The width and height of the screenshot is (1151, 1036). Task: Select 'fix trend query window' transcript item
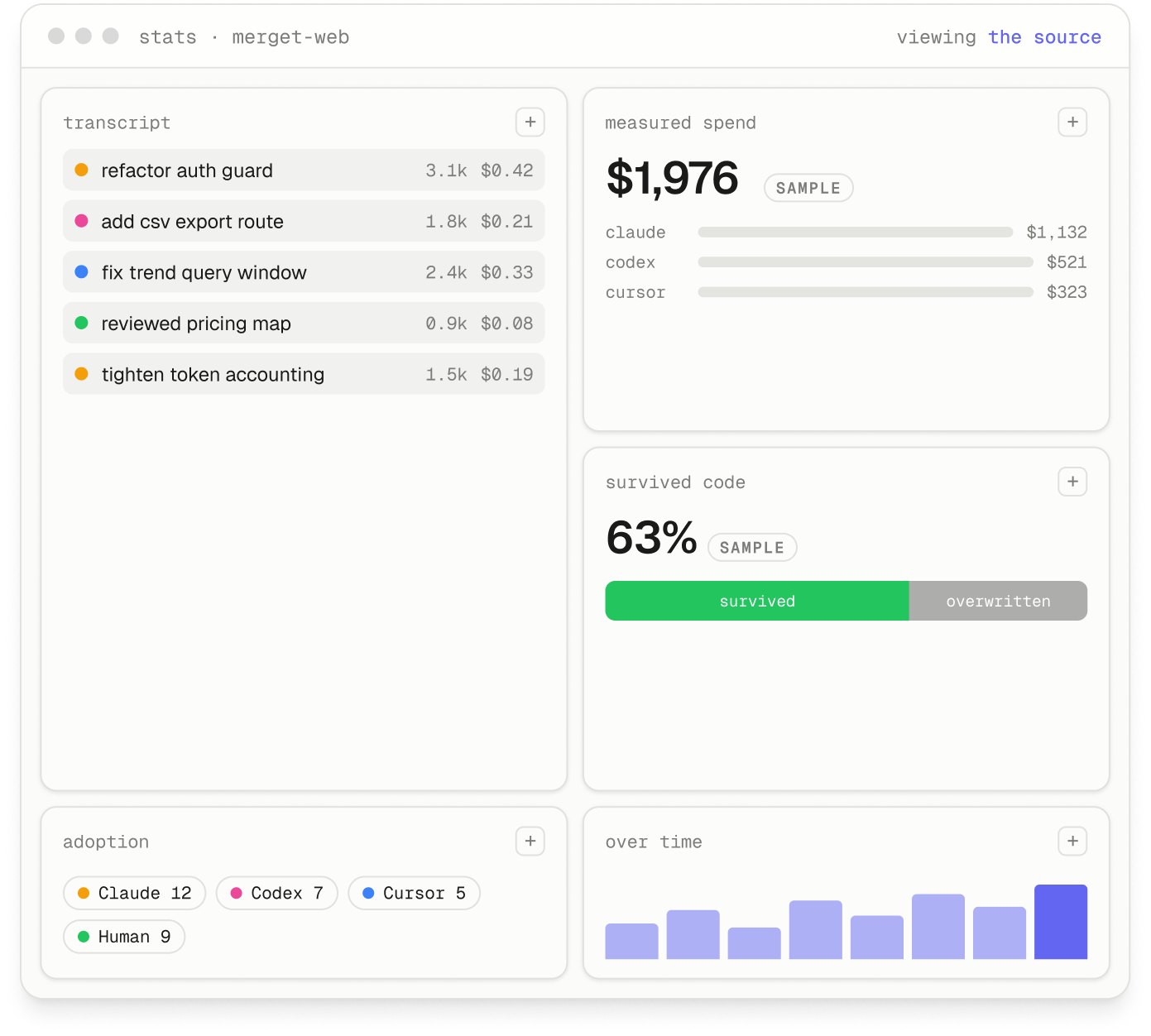(304, 272)
